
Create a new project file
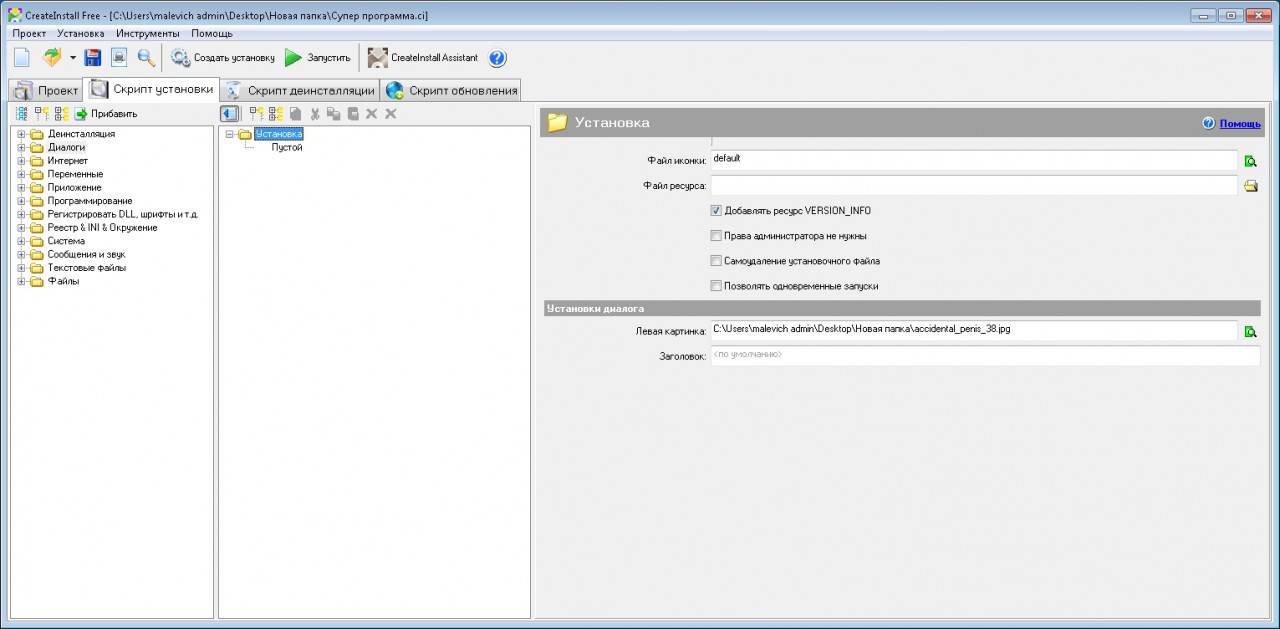click(22, 58)
